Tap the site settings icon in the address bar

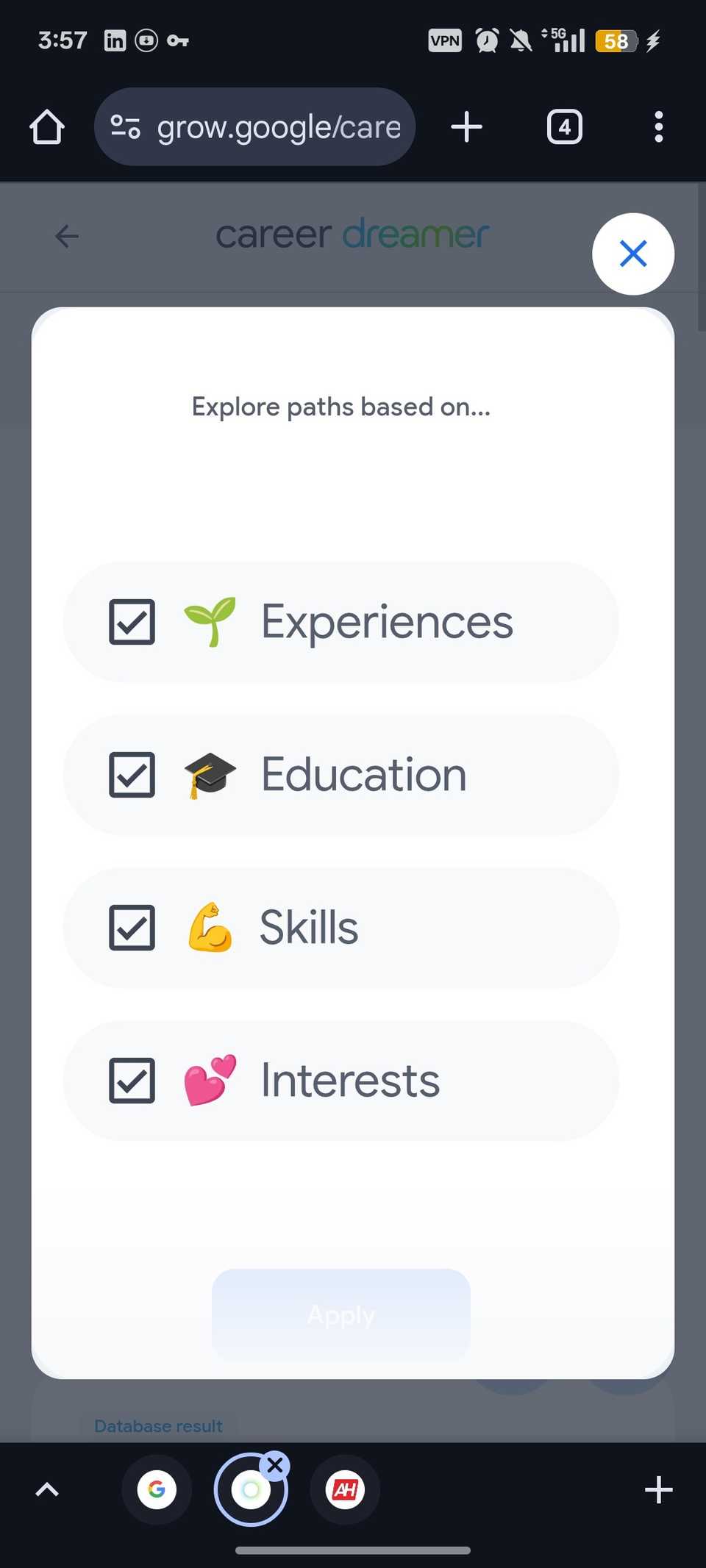125,126
